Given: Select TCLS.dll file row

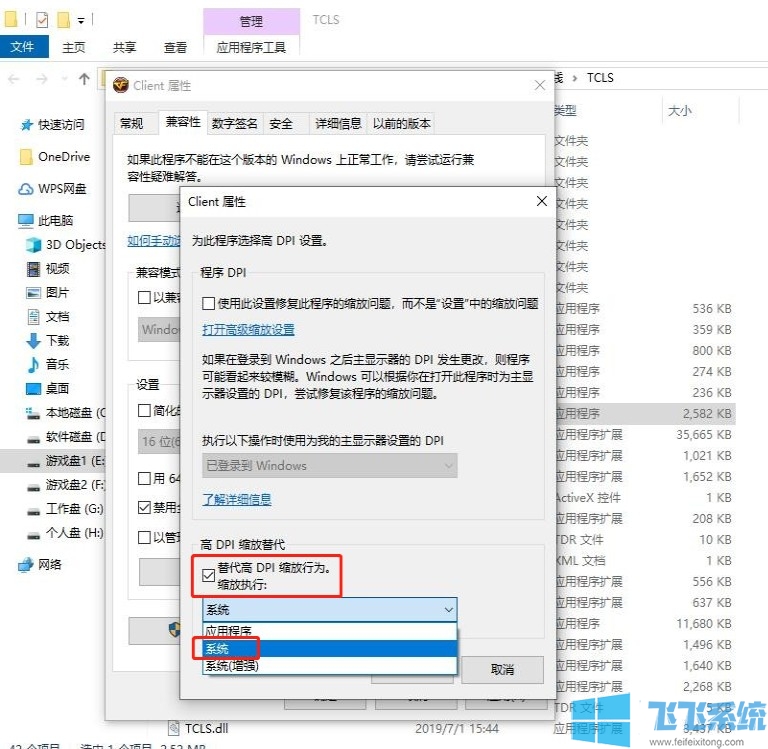Looking at the screenshot, I should coord(206,728).
